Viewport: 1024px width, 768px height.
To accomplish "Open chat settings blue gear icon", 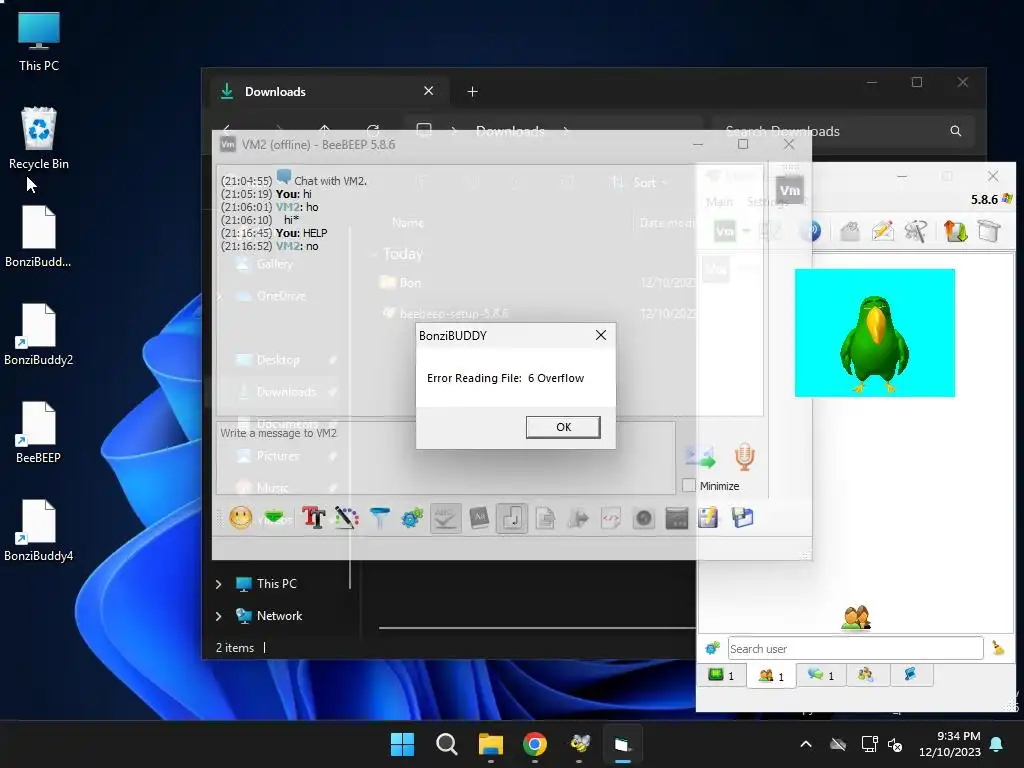I will [412, 518].
